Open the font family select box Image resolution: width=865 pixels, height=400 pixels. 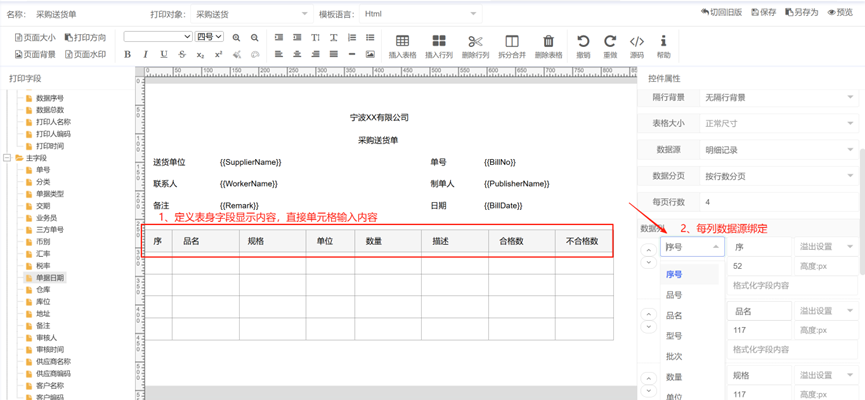[158, 37]
